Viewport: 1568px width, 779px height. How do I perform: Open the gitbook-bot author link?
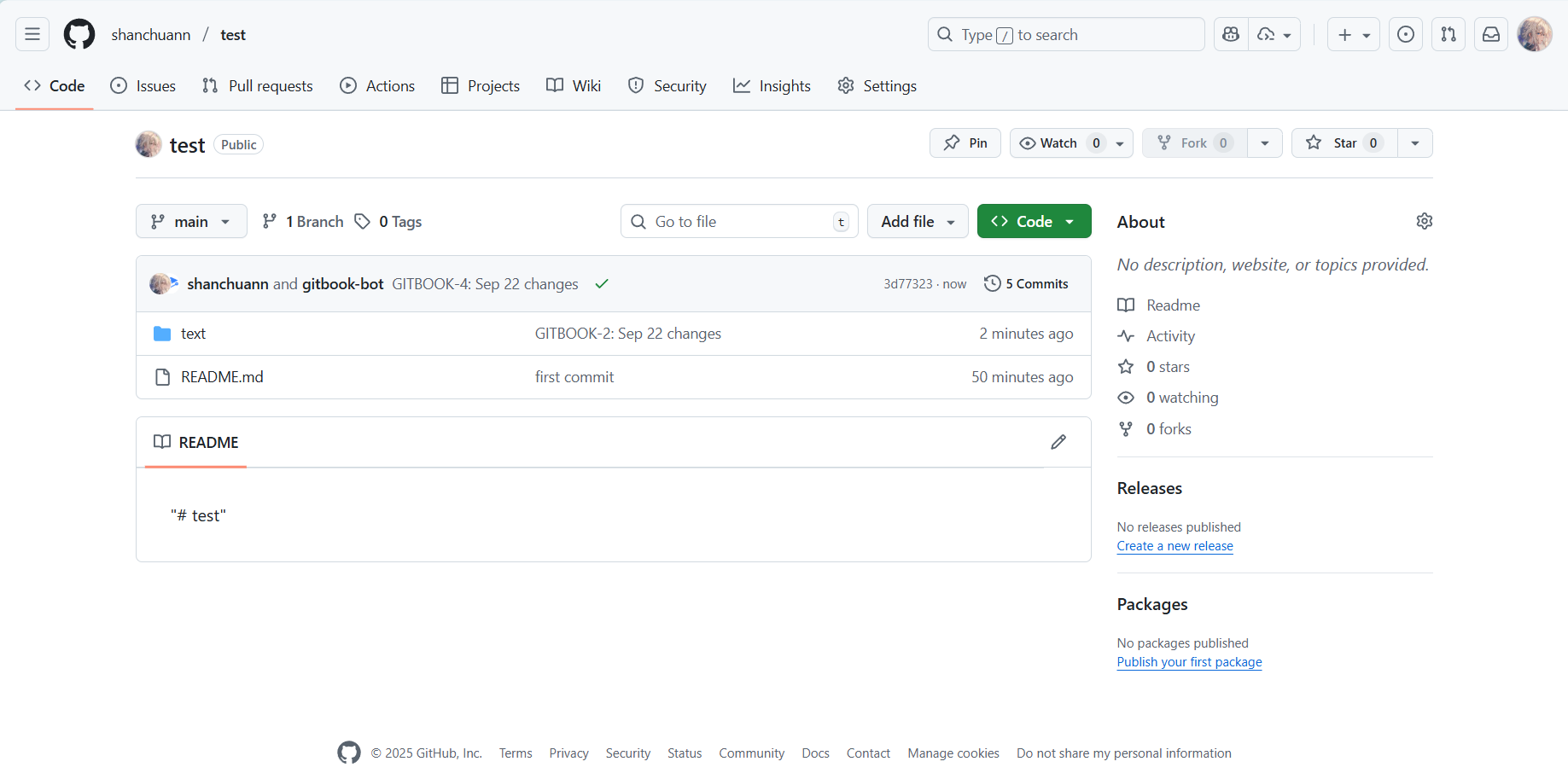343,284
